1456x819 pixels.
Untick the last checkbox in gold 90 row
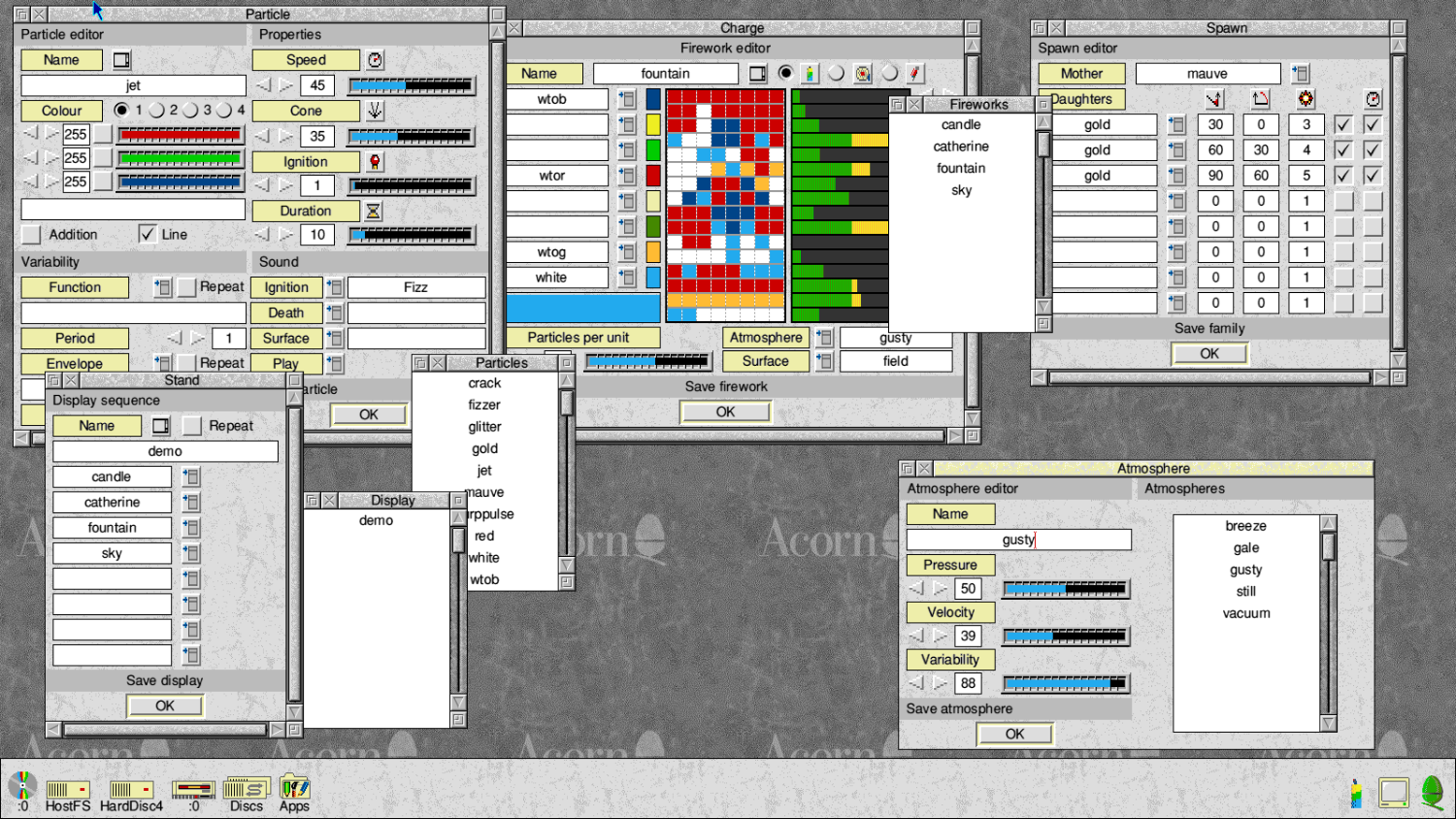(1373, 176)
